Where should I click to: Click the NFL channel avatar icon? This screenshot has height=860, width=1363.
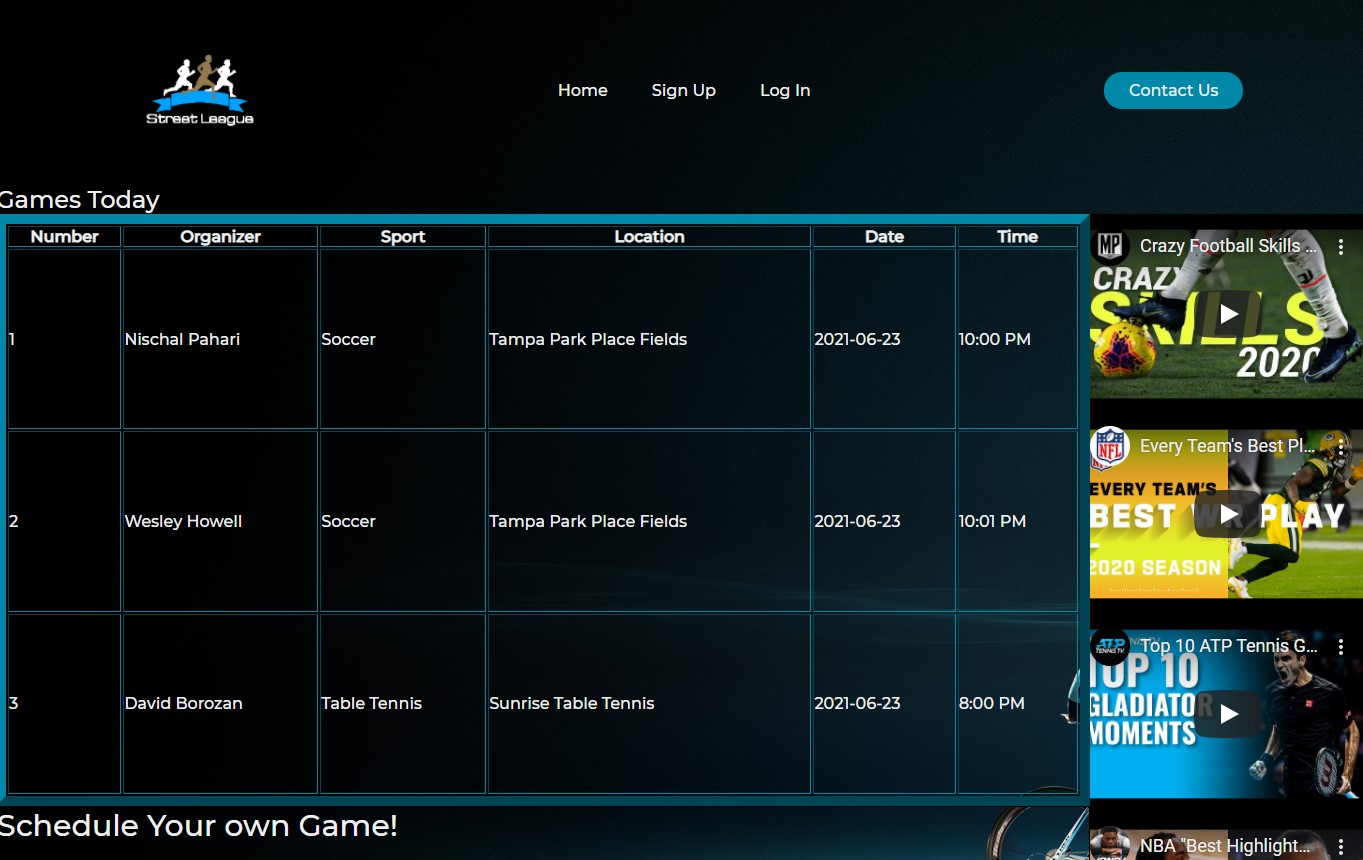tap(1110, 446)
